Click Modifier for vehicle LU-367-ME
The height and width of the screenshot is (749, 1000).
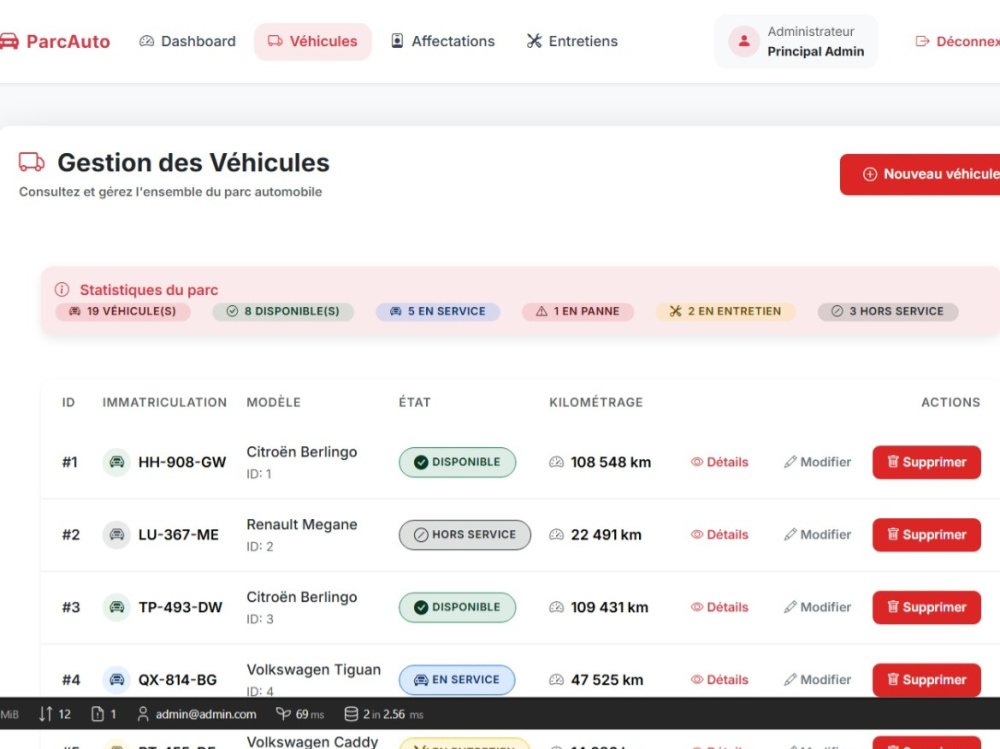(818, 535)
